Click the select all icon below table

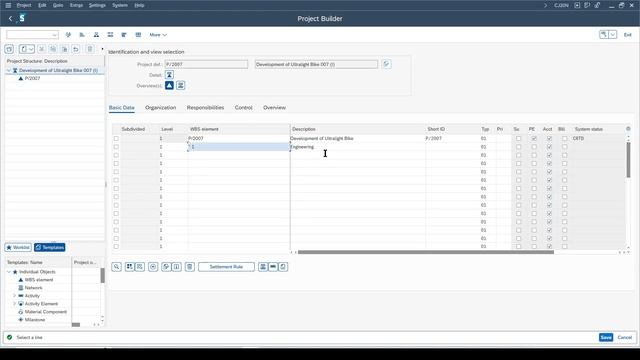129,267
